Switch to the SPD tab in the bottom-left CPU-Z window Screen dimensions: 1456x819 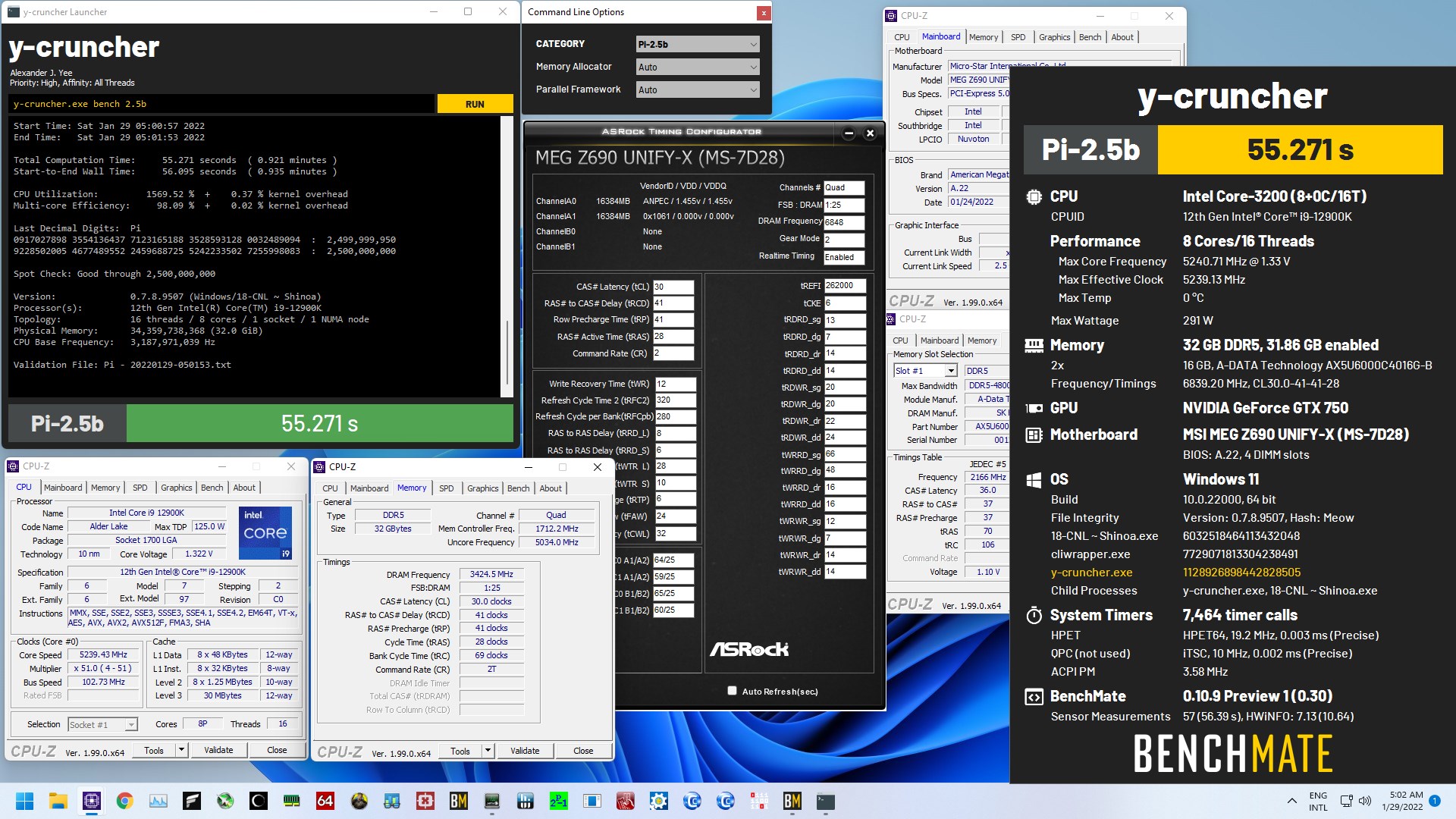click(x=140, y=488)
